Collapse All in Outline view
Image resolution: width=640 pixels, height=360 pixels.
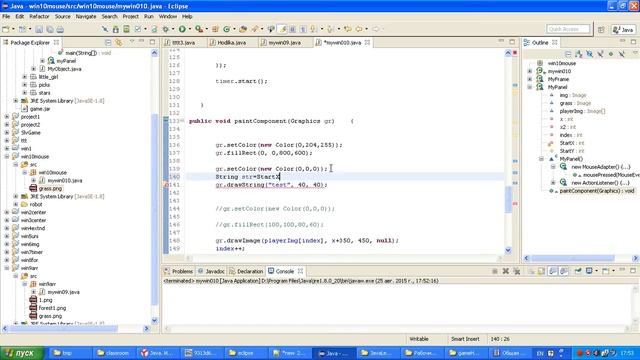pyautogui.click(x=568, y=54)
